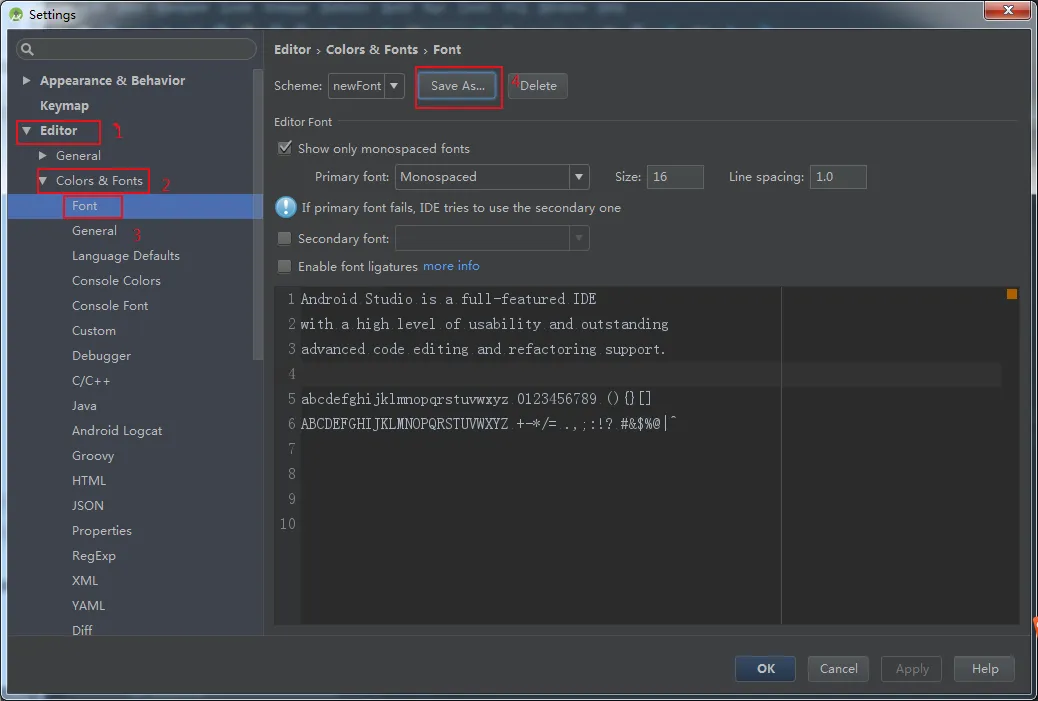Select Java colors entry
Viewport: 1038px width, 701px height.
(84, 406)
